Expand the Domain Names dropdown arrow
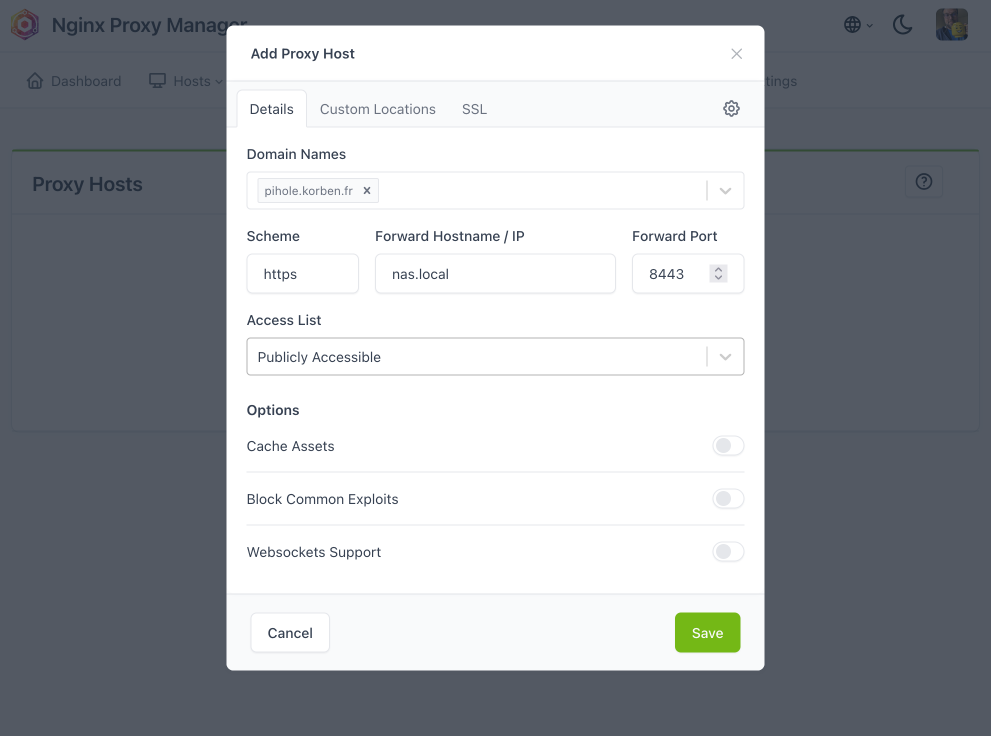Image resolution: width=991 pixels, height=736 pixels. (x=726, y=190)
